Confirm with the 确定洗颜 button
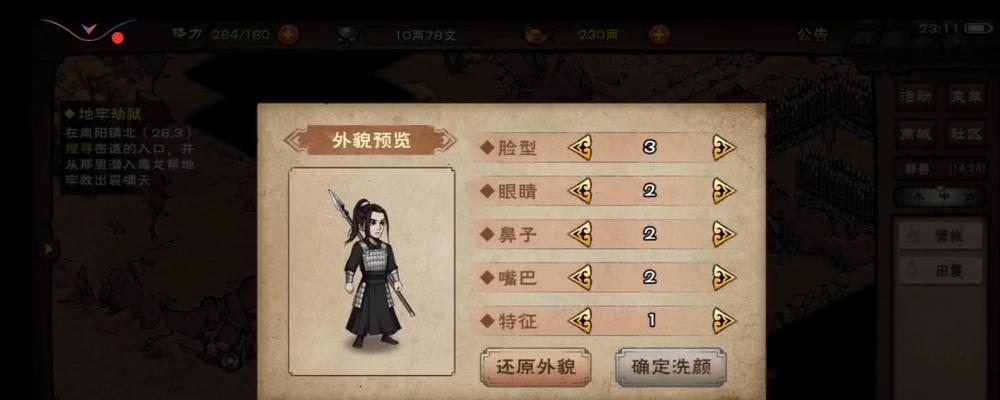This screenshot has height=400, width=1000. coord(670,367)
